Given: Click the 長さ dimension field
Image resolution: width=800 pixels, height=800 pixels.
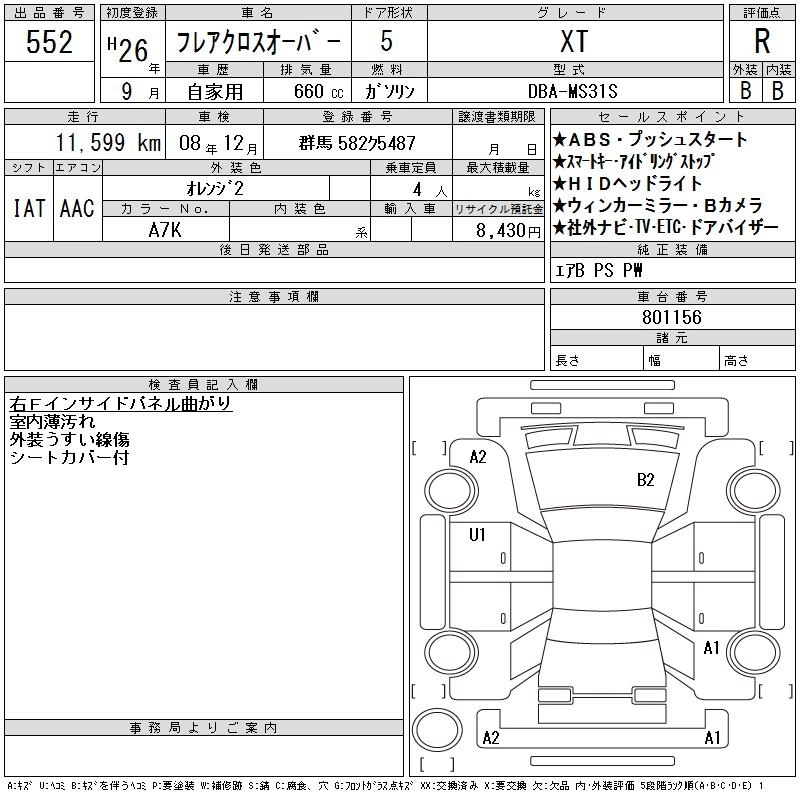Looking at the screenshot, I should [x=596, y=359].
